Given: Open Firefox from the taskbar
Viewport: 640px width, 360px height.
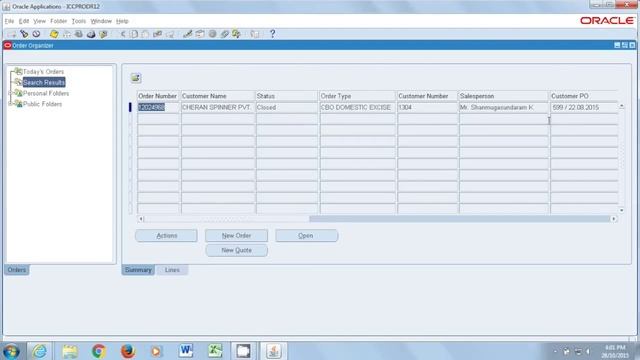Looking at the screenshot, I should point(127,351).
